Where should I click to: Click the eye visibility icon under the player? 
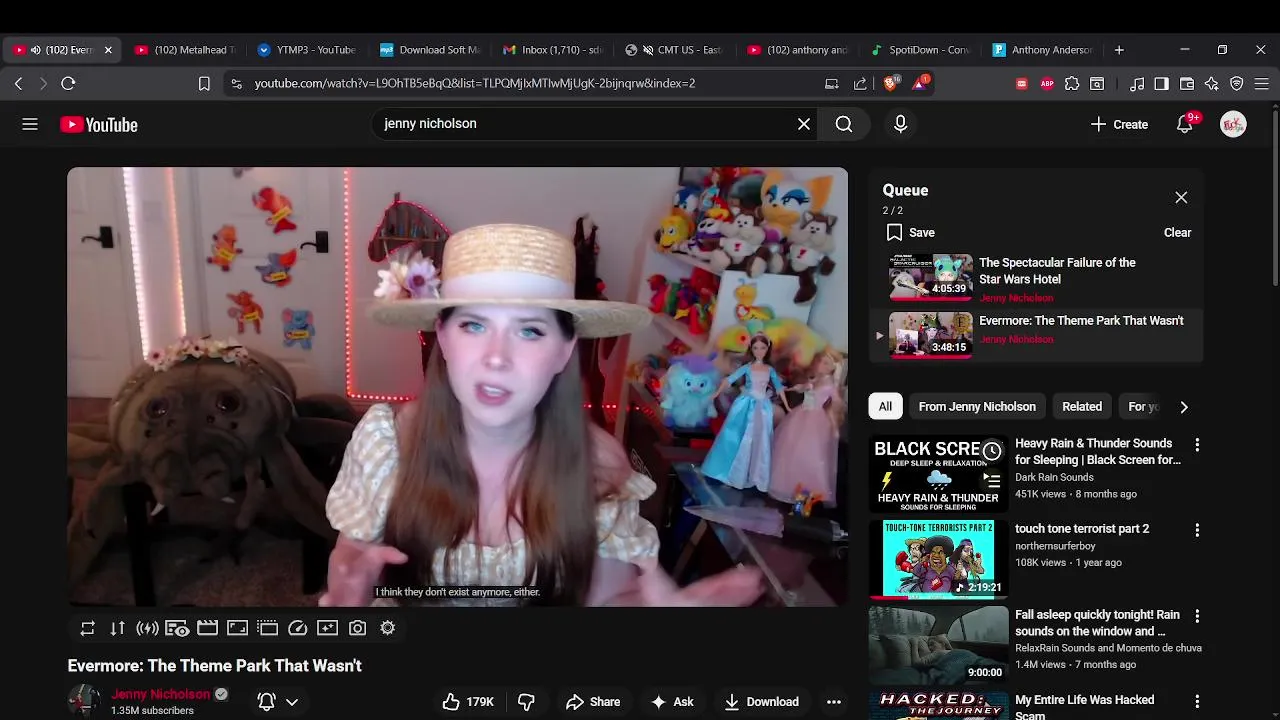178,628
